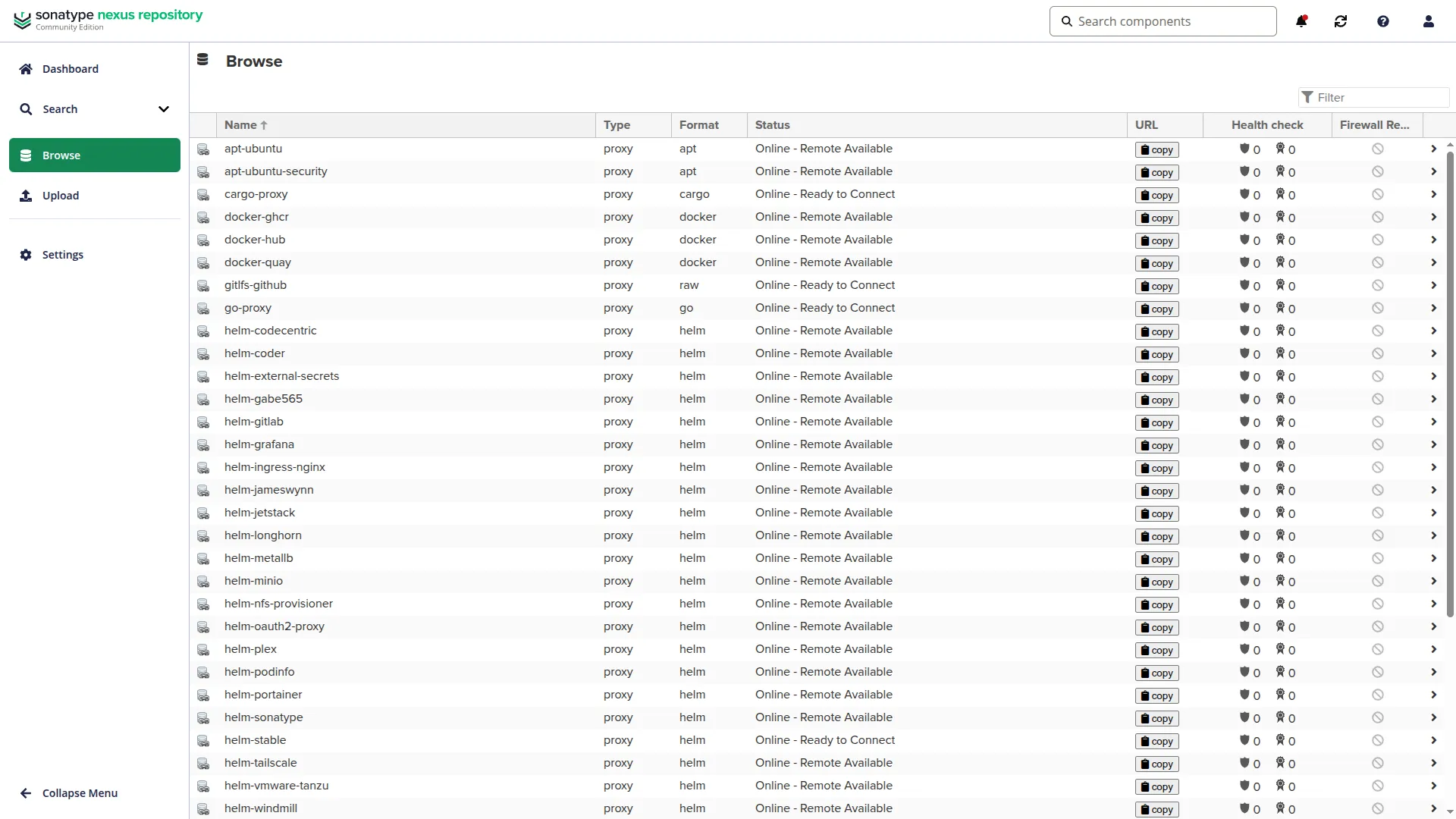
Task: Click the Browse database icon beside page title
Action: click(202, 59)
